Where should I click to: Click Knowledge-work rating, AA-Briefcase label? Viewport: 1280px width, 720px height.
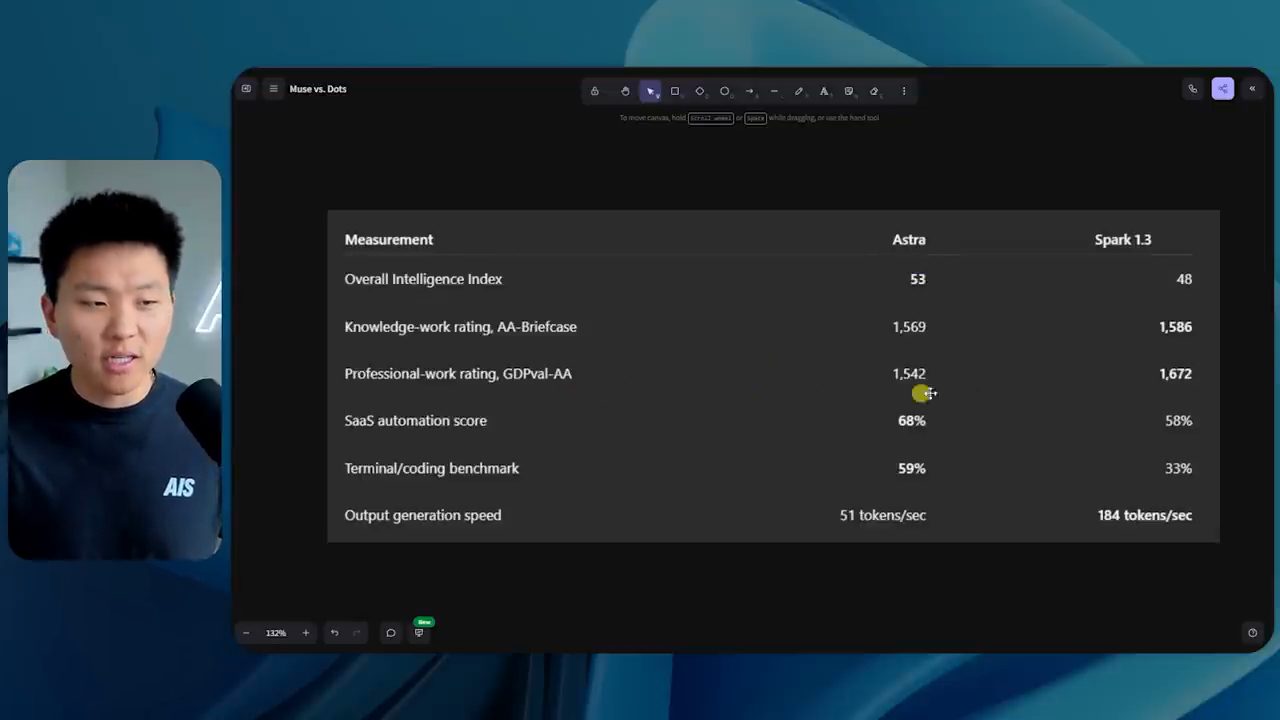460,327
